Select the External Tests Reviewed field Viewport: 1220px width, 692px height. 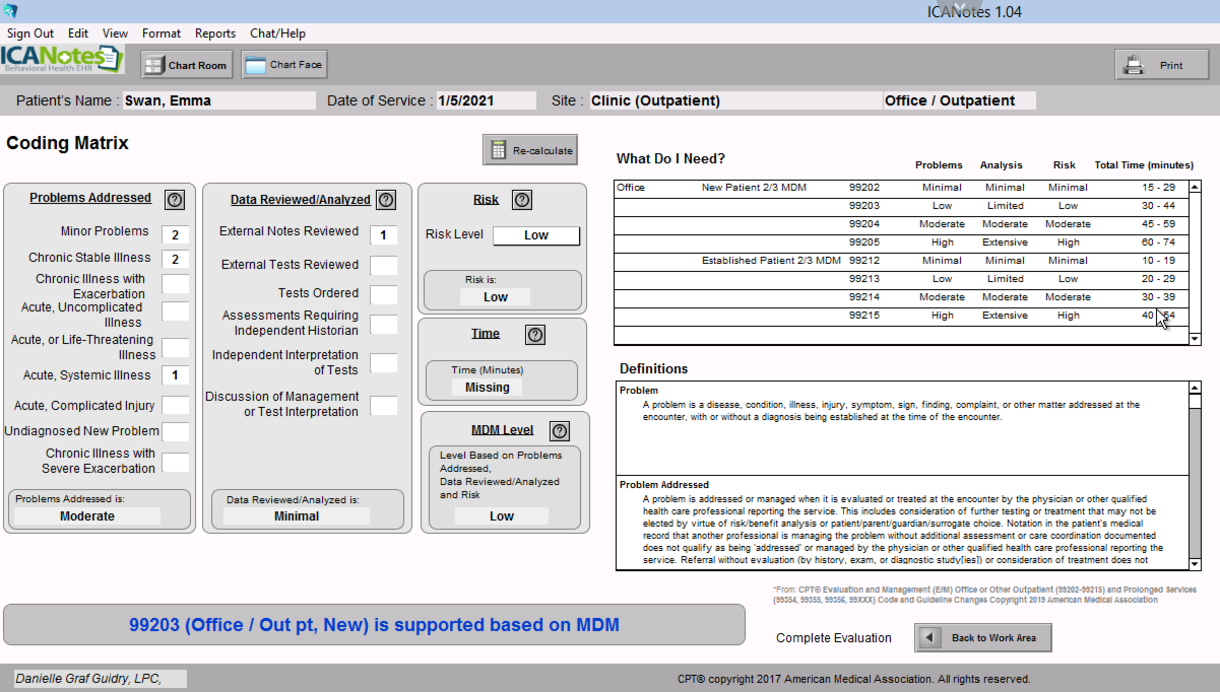tap(383, 265)
